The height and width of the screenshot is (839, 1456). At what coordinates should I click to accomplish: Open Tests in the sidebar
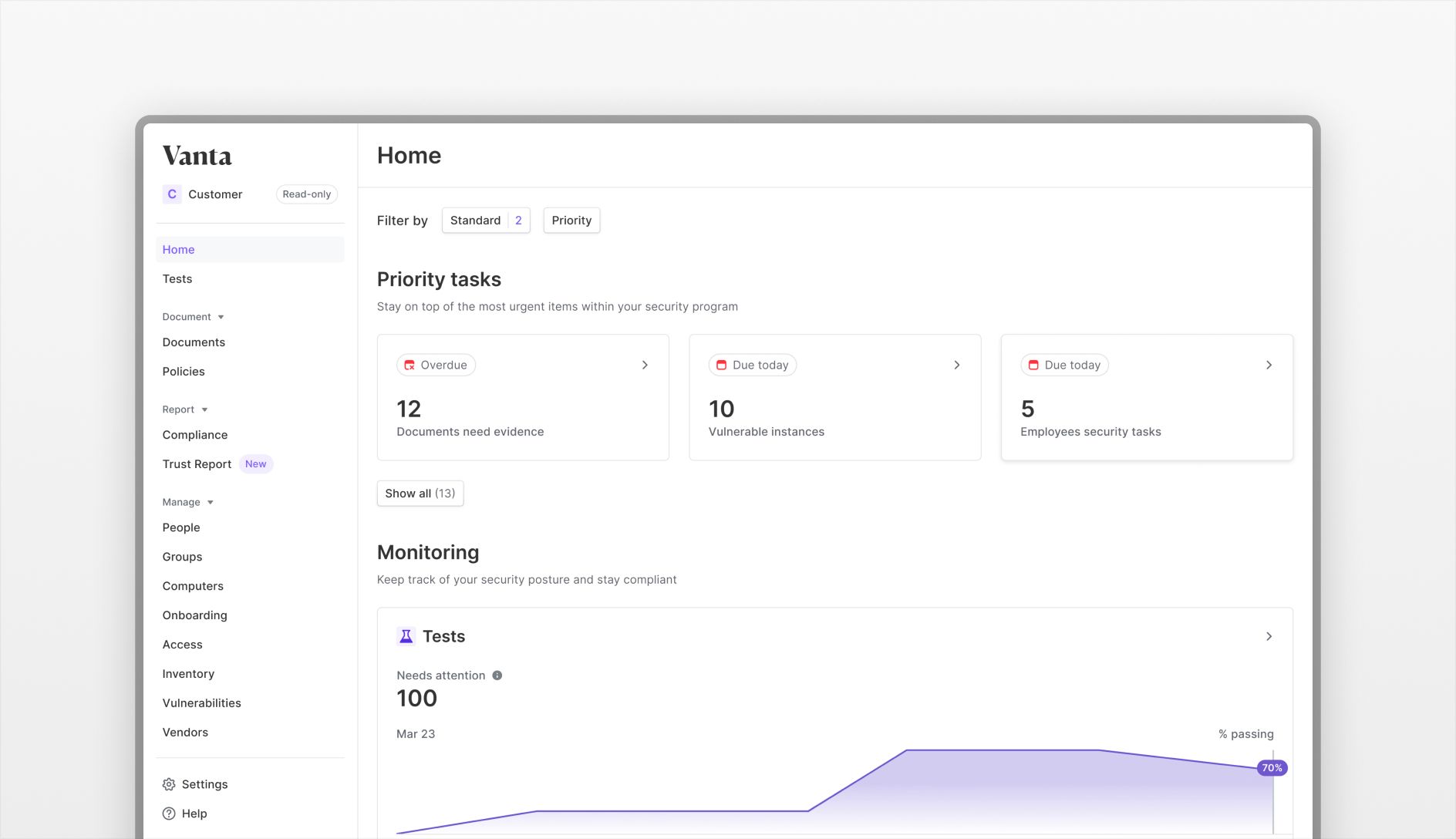250,279
